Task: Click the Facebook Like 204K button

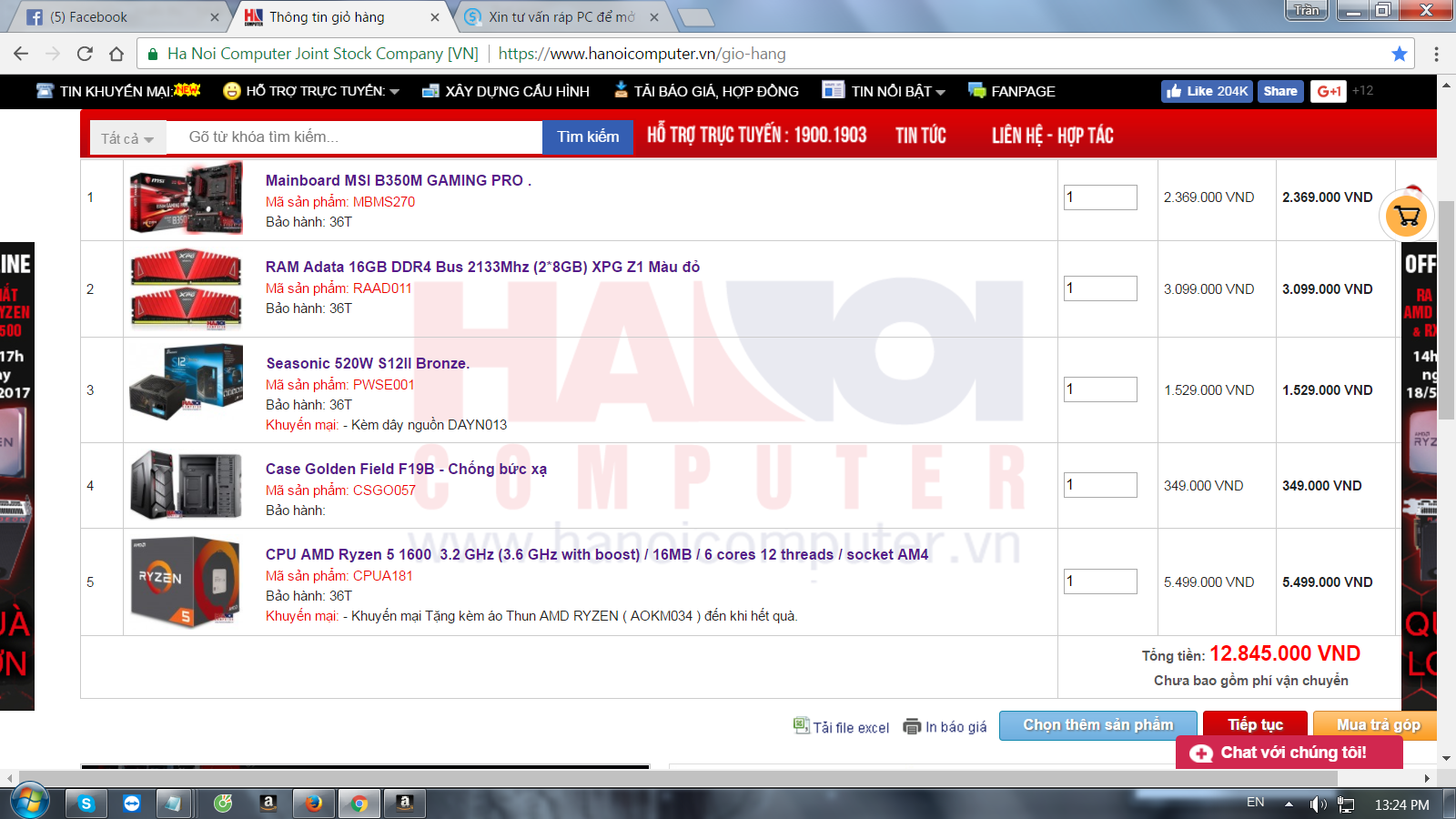Action: click(1207, 91)
